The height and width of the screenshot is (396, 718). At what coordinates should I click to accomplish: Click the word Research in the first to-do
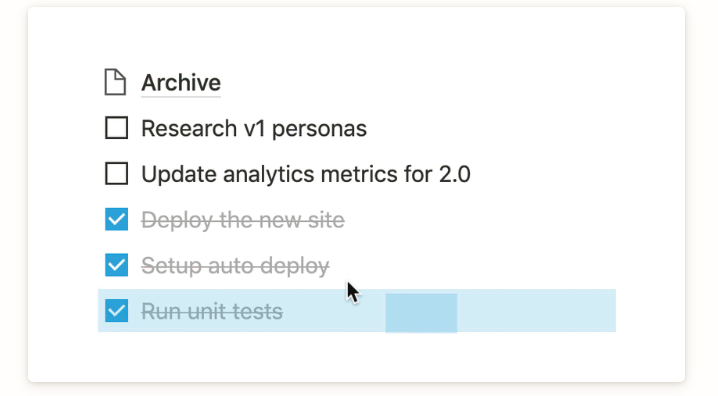click(189, 129)
